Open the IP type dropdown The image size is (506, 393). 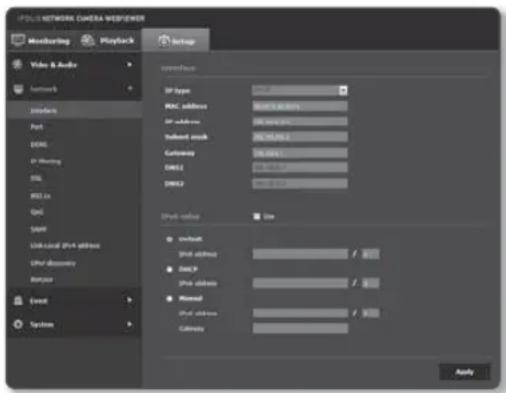pos(300,90)
